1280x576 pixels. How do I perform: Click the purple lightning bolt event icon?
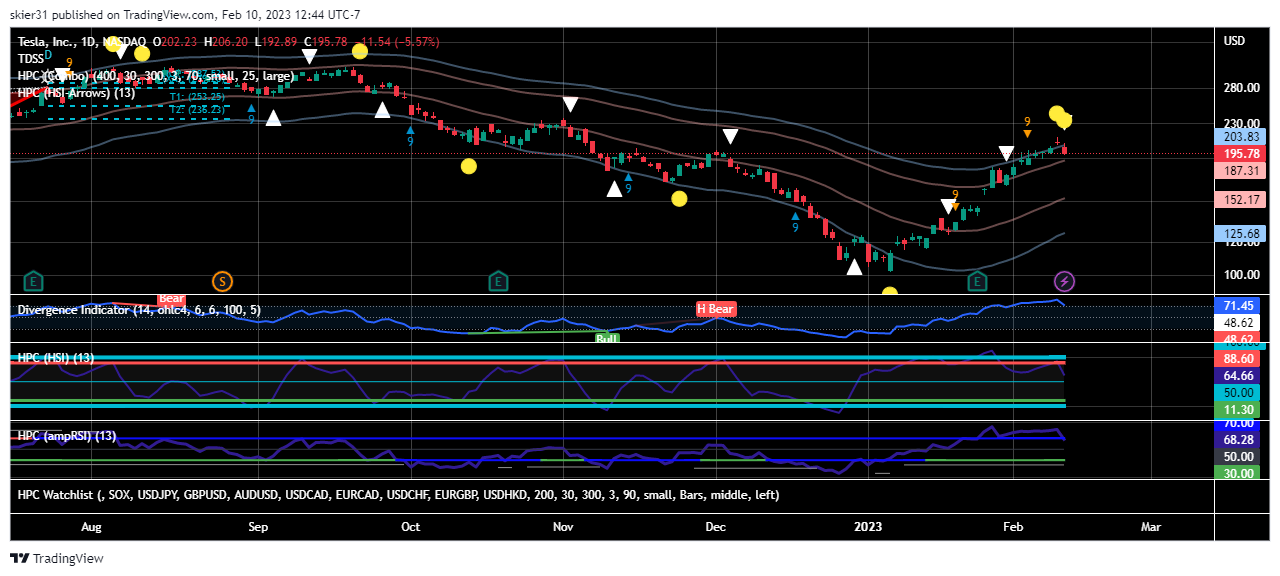pos(1065,281)
